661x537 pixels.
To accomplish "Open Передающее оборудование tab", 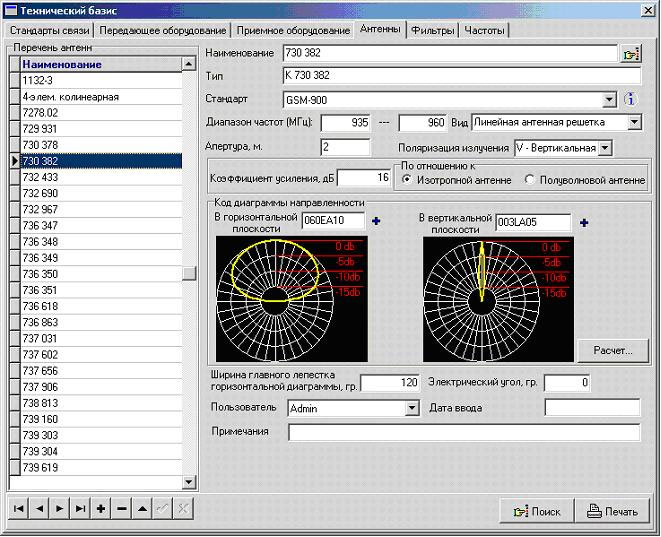I will point(163,31).
